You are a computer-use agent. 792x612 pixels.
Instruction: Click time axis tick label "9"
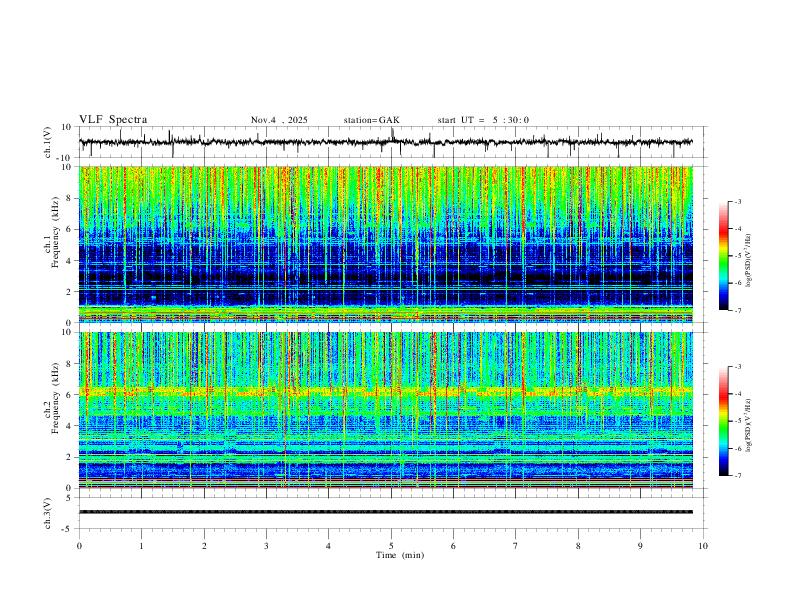click(640, 546)
